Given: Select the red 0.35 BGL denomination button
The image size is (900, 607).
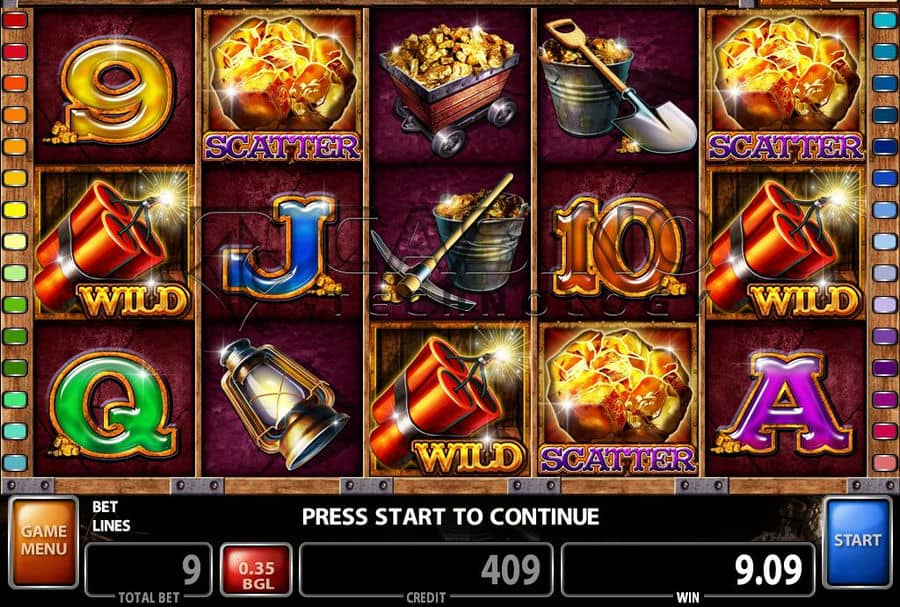Looking at the screenshot, I should click(256, 570).
